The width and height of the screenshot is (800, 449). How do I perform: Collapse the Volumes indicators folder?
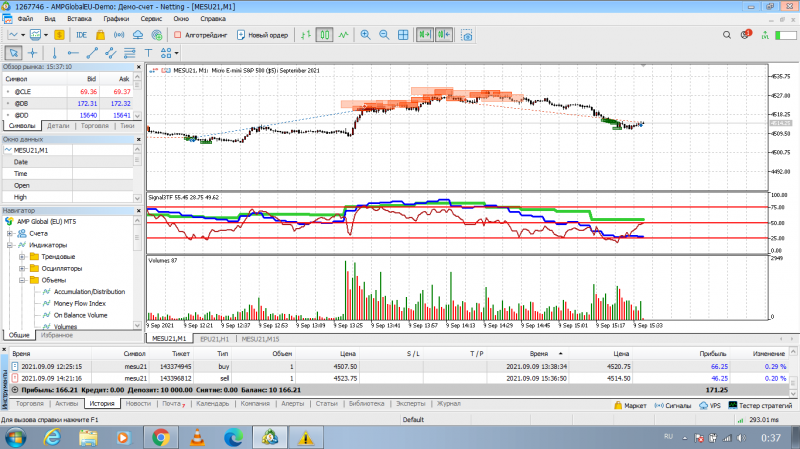coord(22,280)
